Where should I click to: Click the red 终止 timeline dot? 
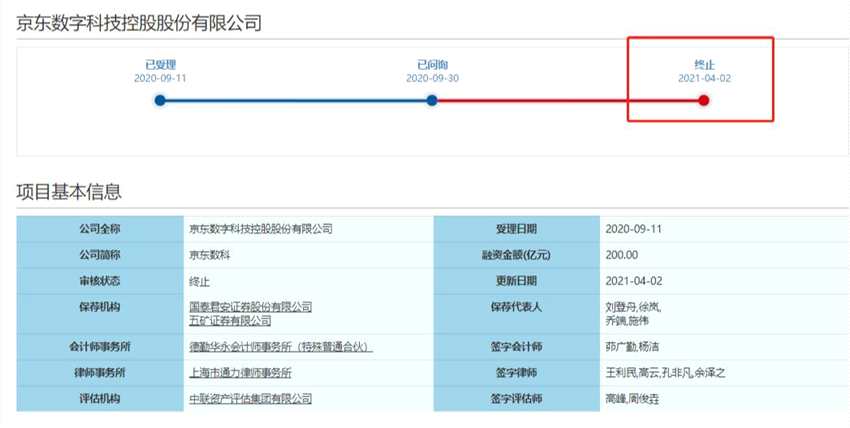click(704, 100)
